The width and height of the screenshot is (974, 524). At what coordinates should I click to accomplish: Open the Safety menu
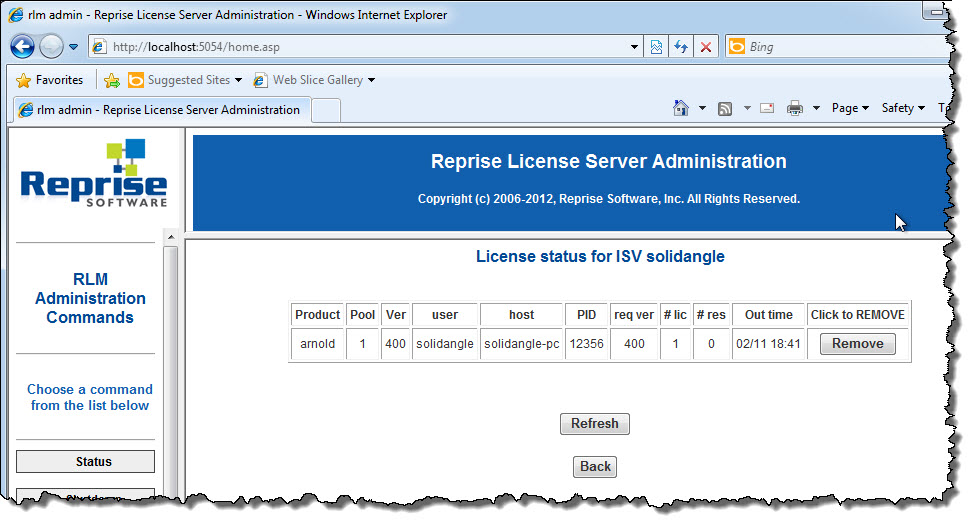point(903,108)
